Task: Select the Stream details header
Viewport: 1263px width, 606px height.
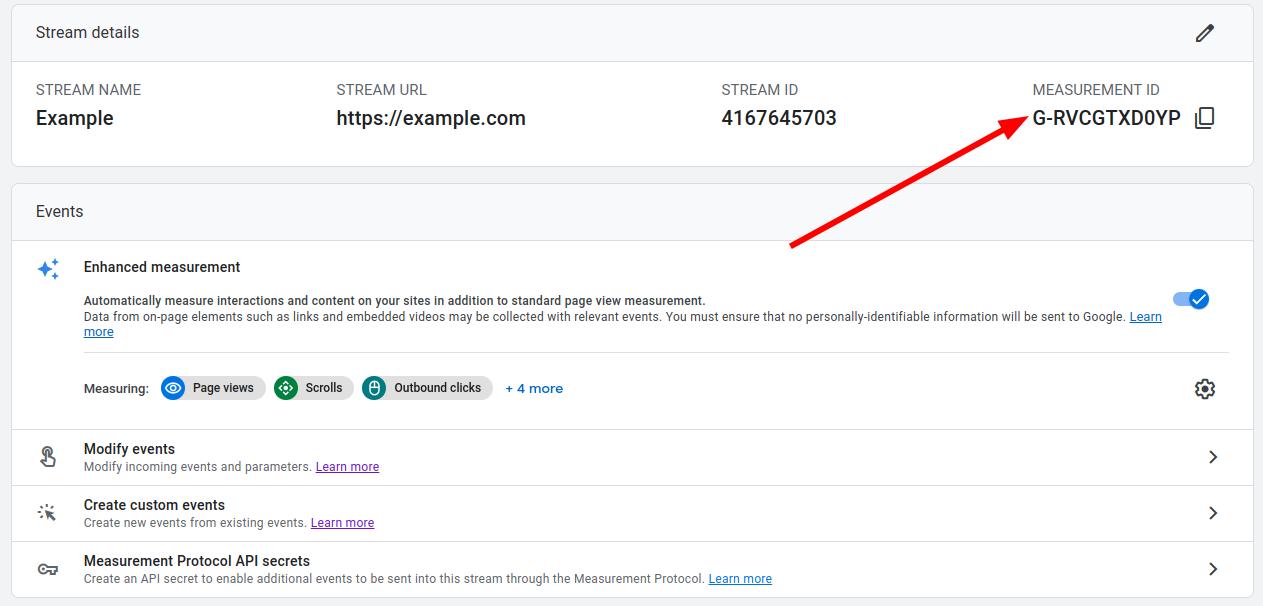Action: tap(87, 32)
